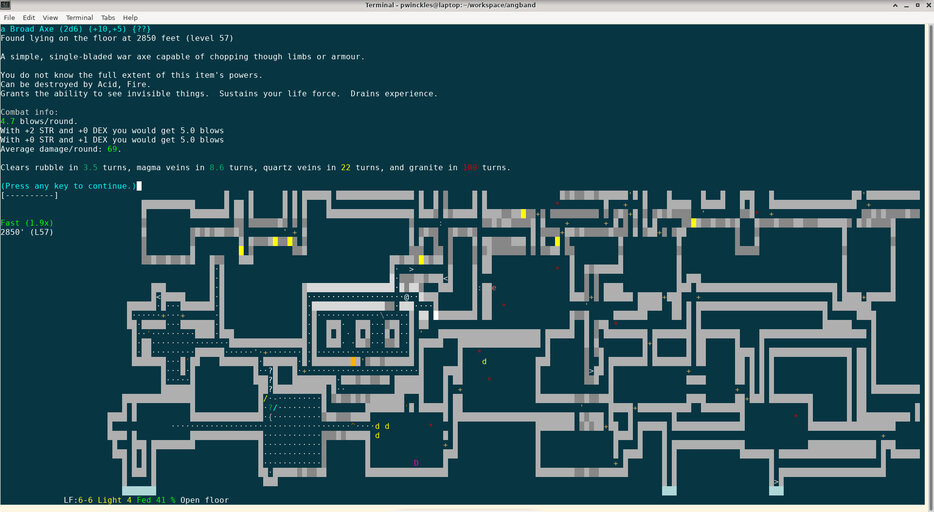Click the LF:6-6 level feeling status
The height and width of the screenshot is (512, 934).
click(x=78, y=499)
